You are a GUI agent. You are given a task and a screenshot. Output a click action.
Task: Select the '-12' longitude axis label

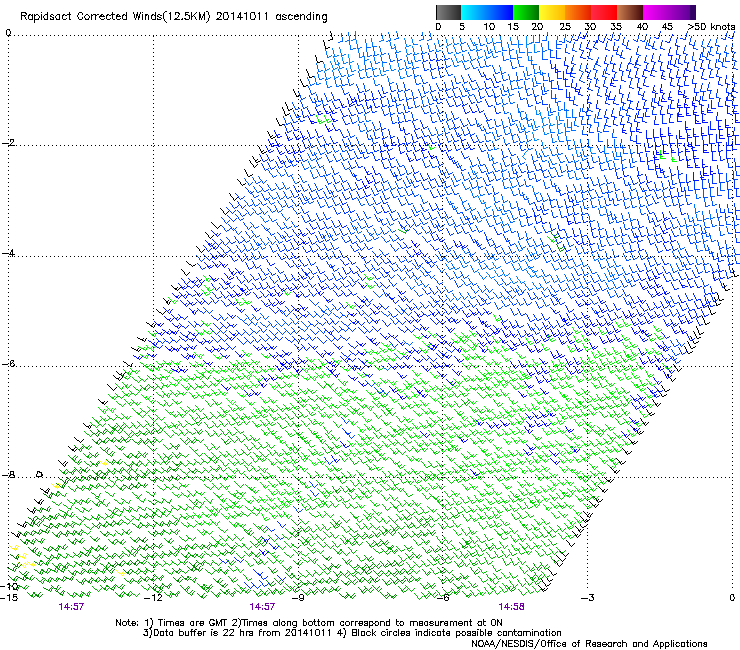153,598
